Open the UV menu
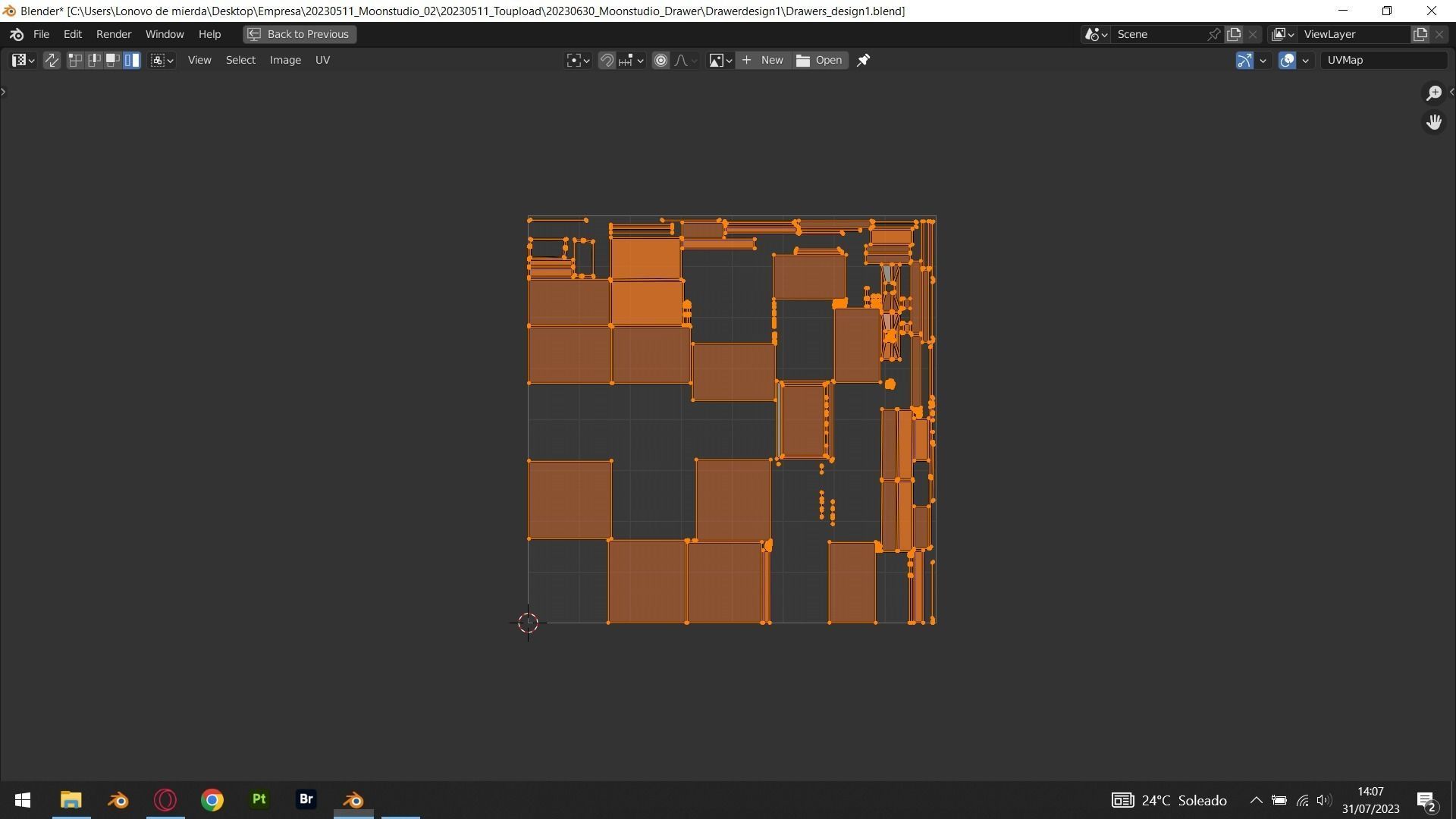This screenshot has height=819, width=1456. point(322,60)
